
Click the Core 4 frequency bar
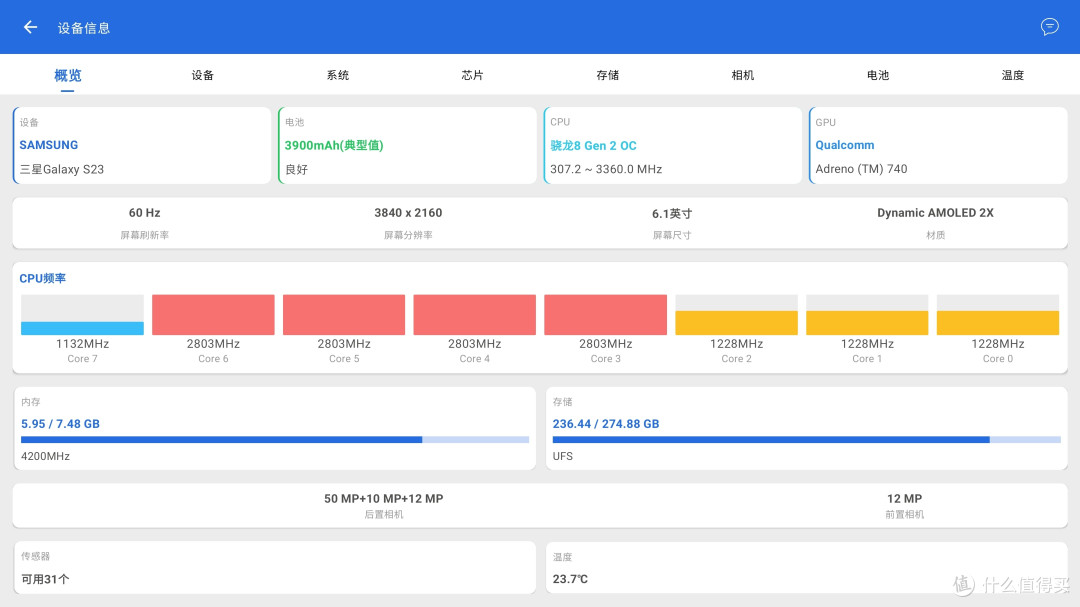coord(475,315)
